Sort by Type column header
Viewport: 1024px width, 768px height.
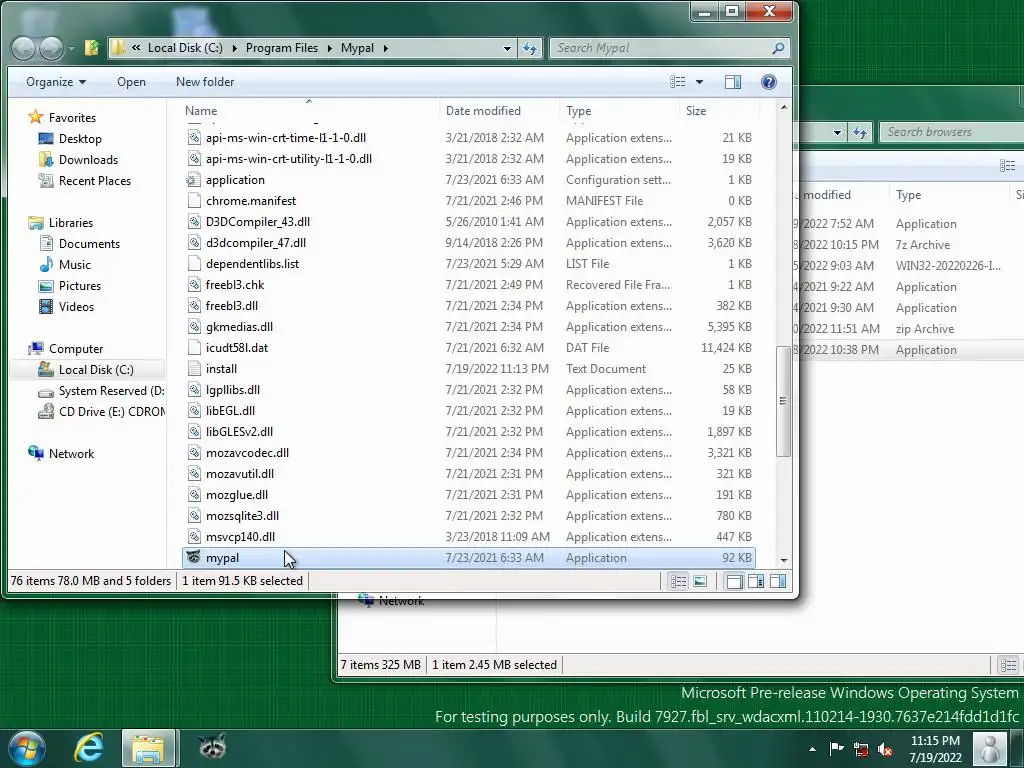[x=578, y=110]
